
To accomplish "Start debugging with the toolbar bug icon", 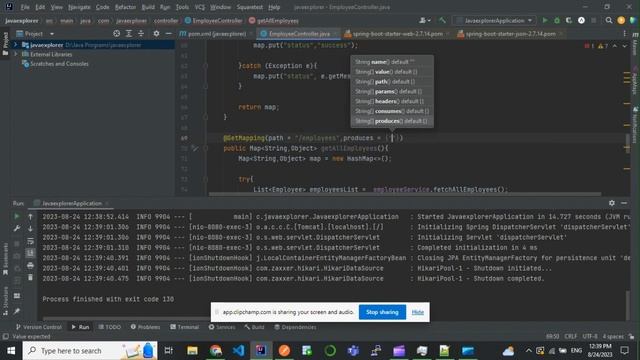I will 557,20.
